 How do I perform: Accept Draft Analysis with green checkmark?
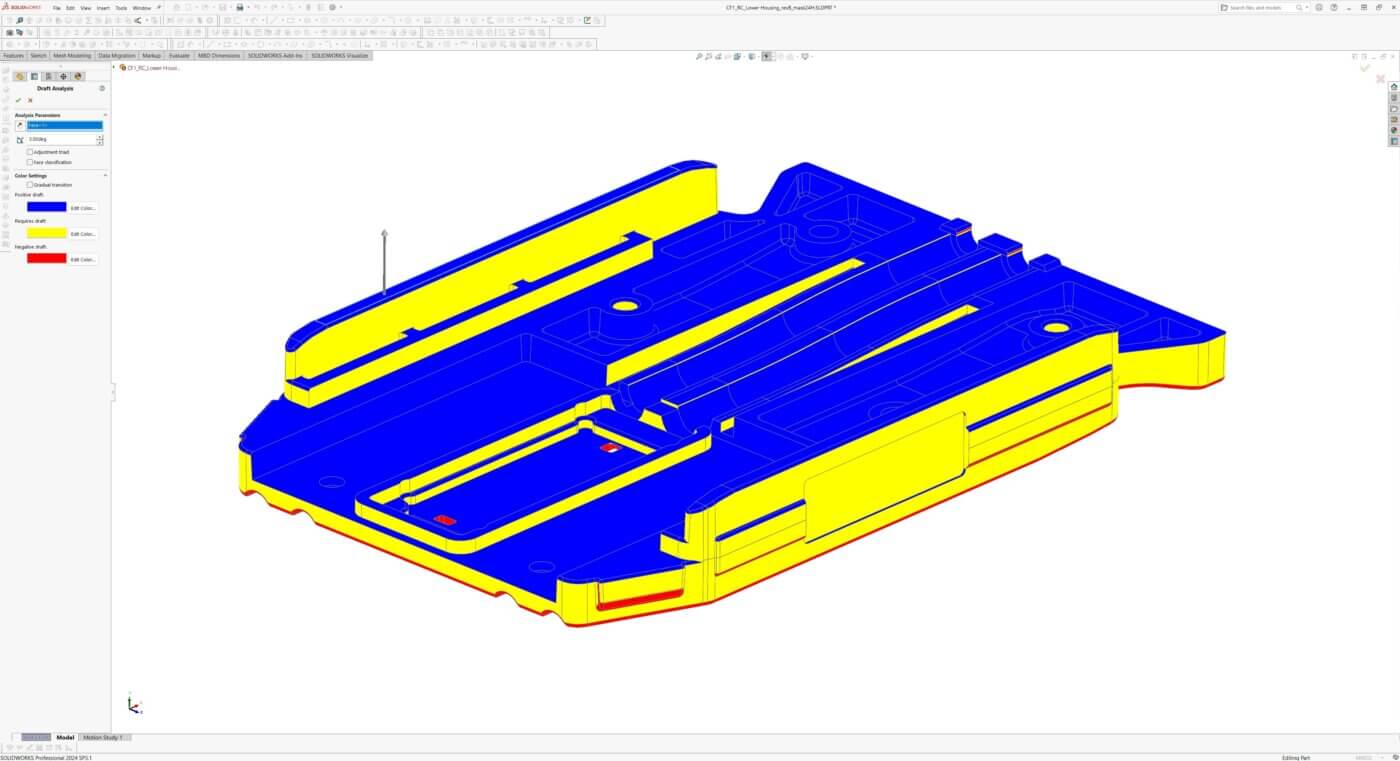tap(18, 100)
